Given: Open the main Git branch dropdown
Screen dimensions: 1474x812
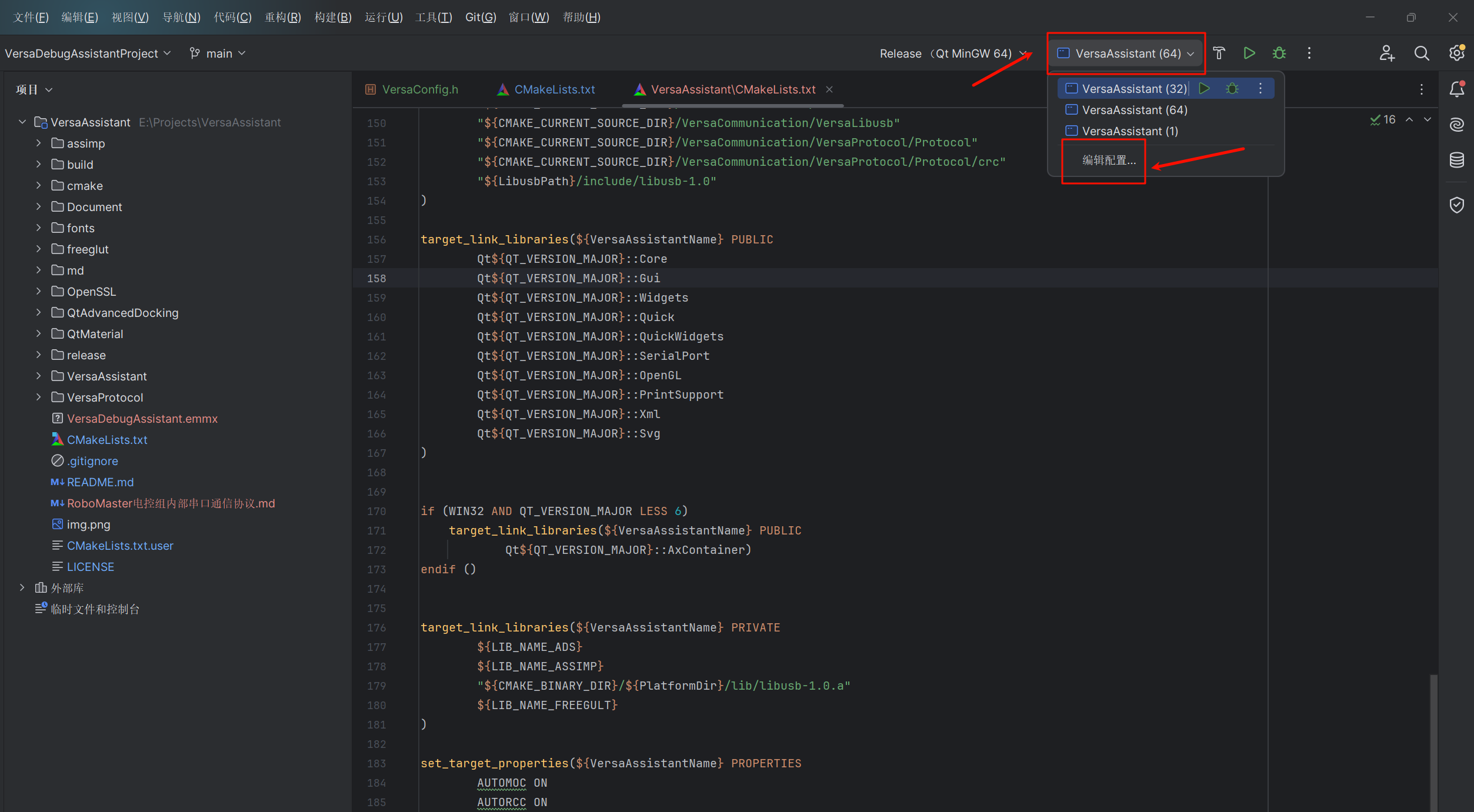Looking at the screenshot, I should coord(218,54).
